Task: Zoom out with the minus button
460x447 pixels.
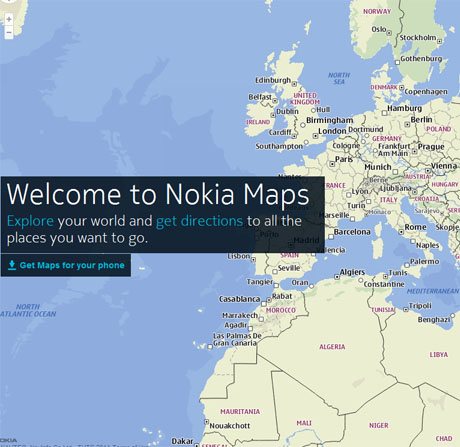Action: click(9, 32)
